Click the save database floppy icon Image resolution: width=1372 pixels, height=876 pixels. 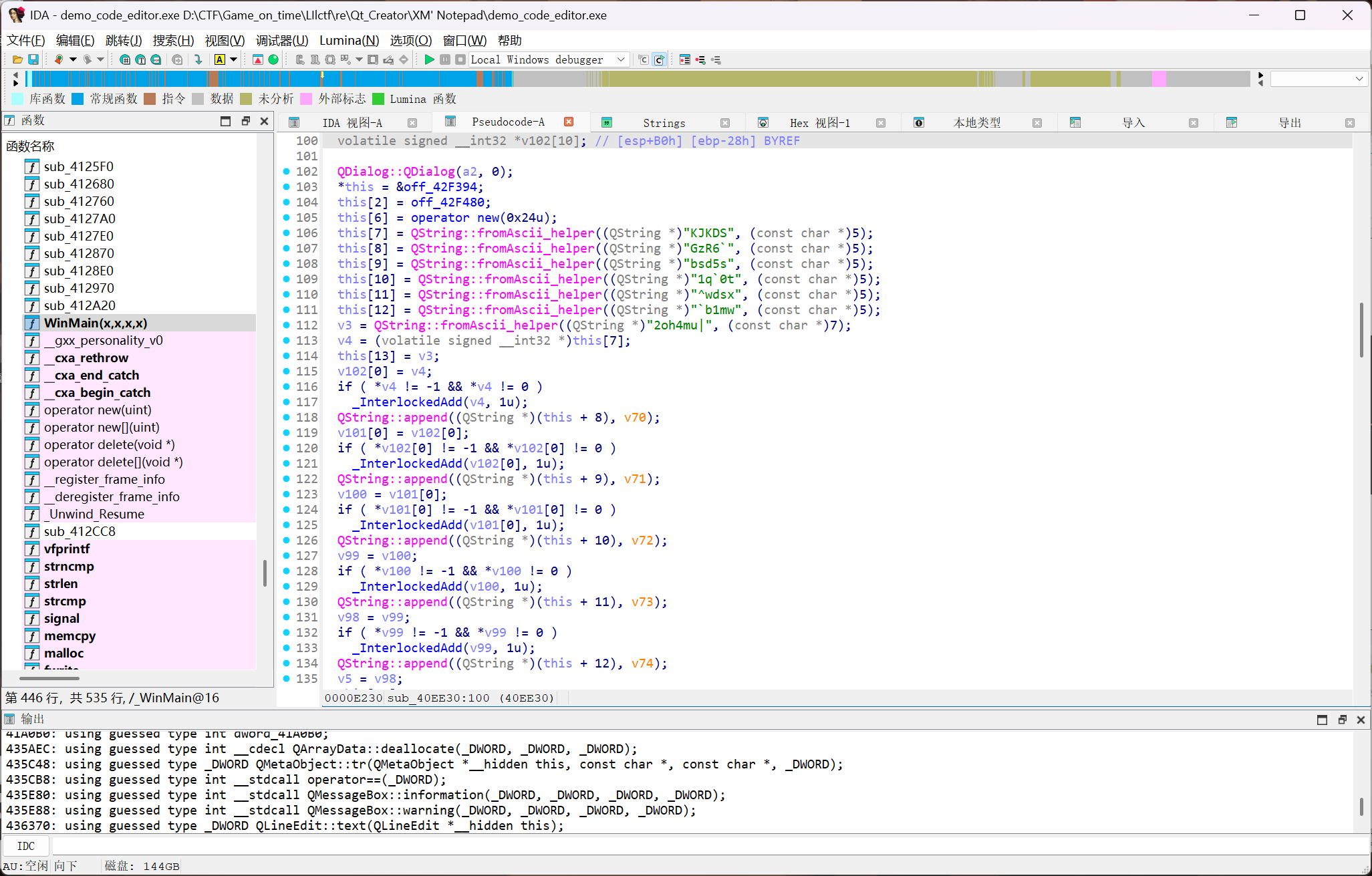pyautogui.click(x=33, y=59)
